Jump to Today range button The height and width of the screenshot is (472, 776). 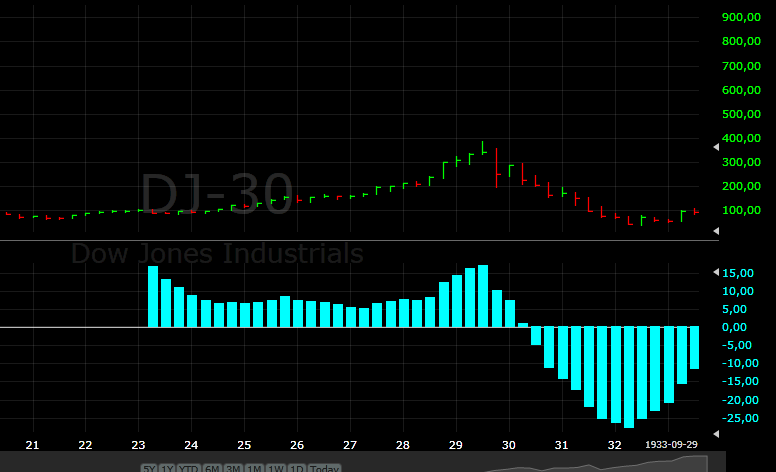tap(324, 468)
